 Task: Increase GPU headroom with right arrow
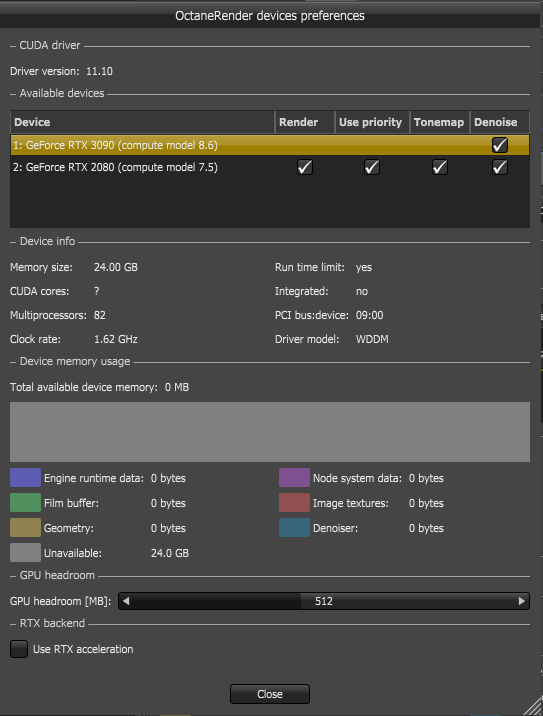tap(522, 601)
